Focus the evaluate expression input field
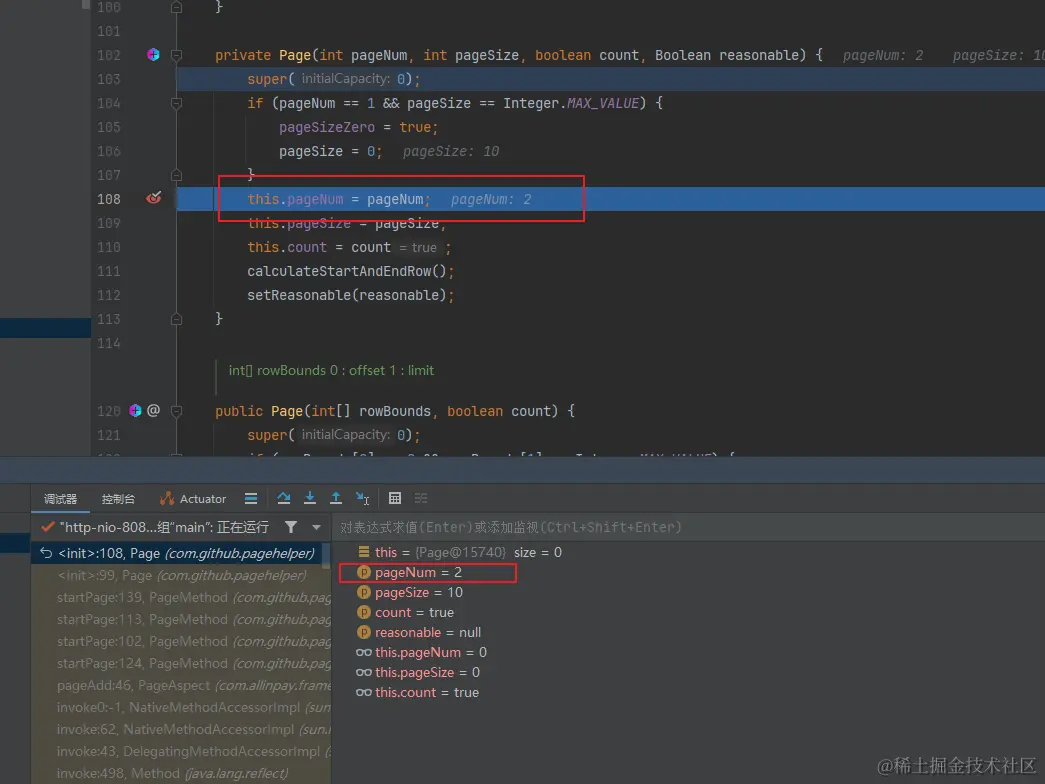Viewport: 1045px width, 784px height. 688,527
